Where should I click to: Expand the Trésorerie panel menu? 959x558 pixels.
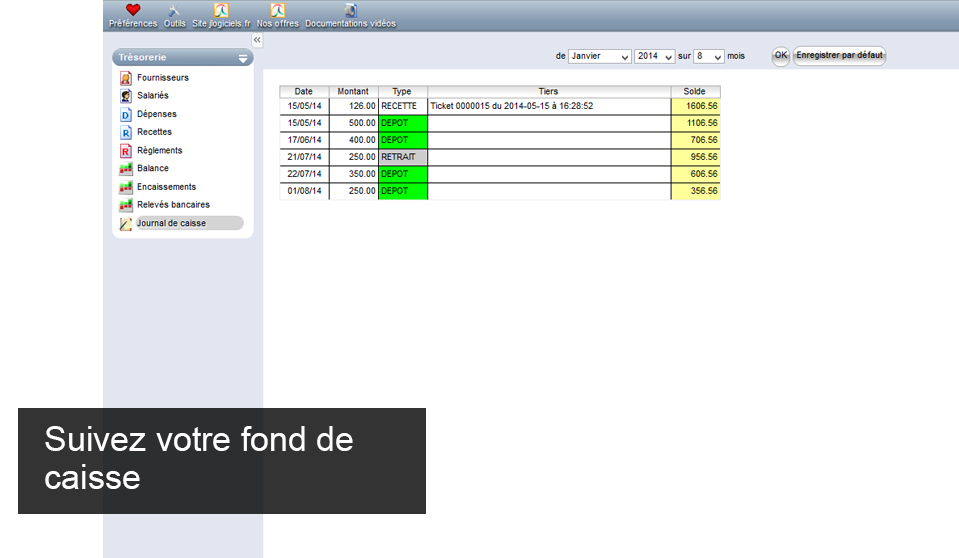243,58
